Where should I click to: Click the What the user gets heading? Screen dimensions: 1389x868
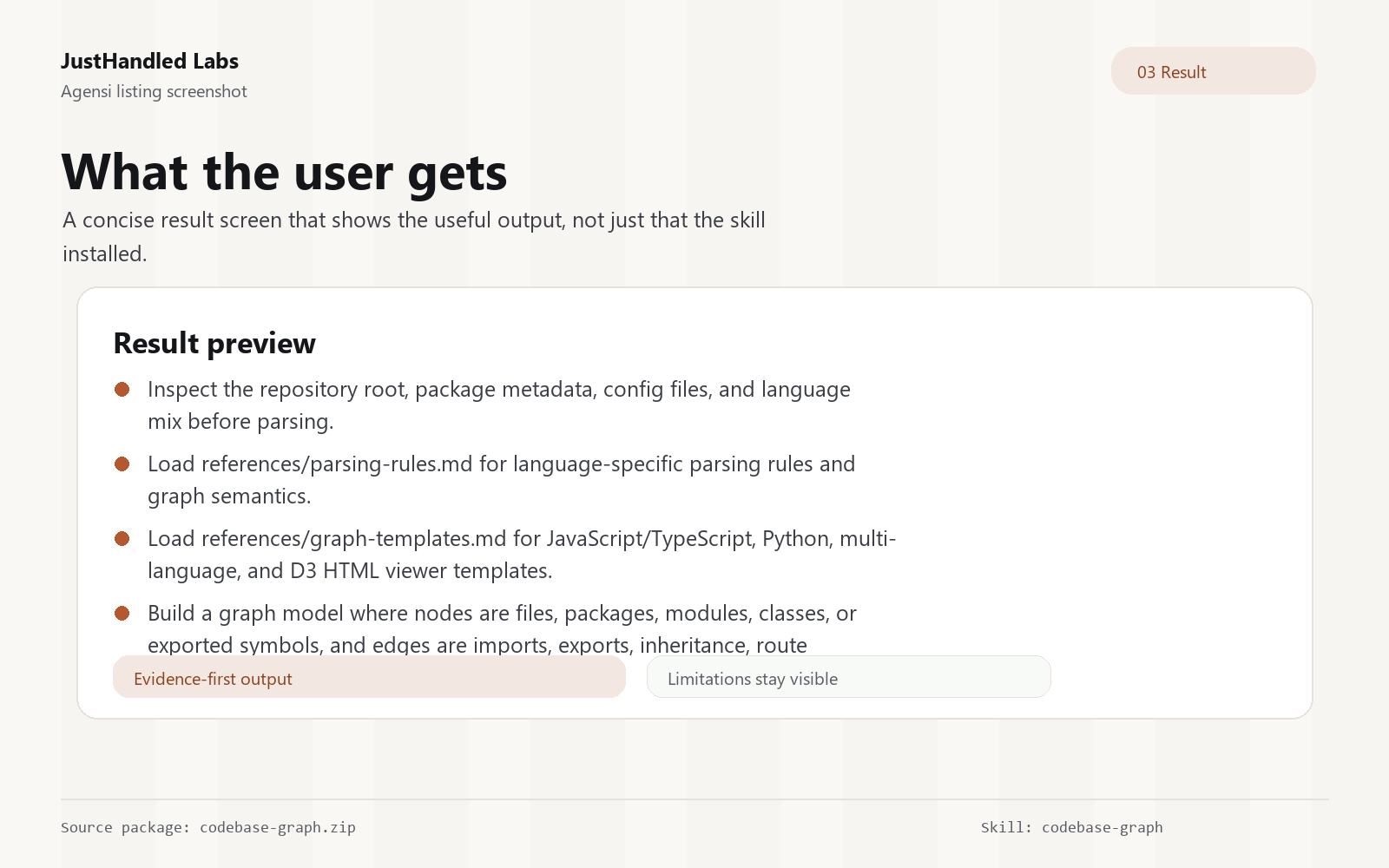[x=284, y=172]
